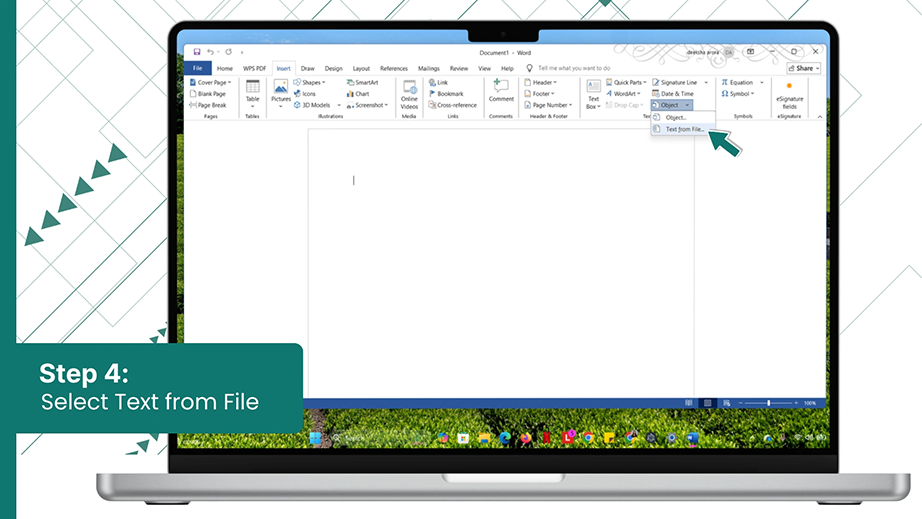
Task: Click the Table icon in ribbon
Action: (x=252, y=93)
